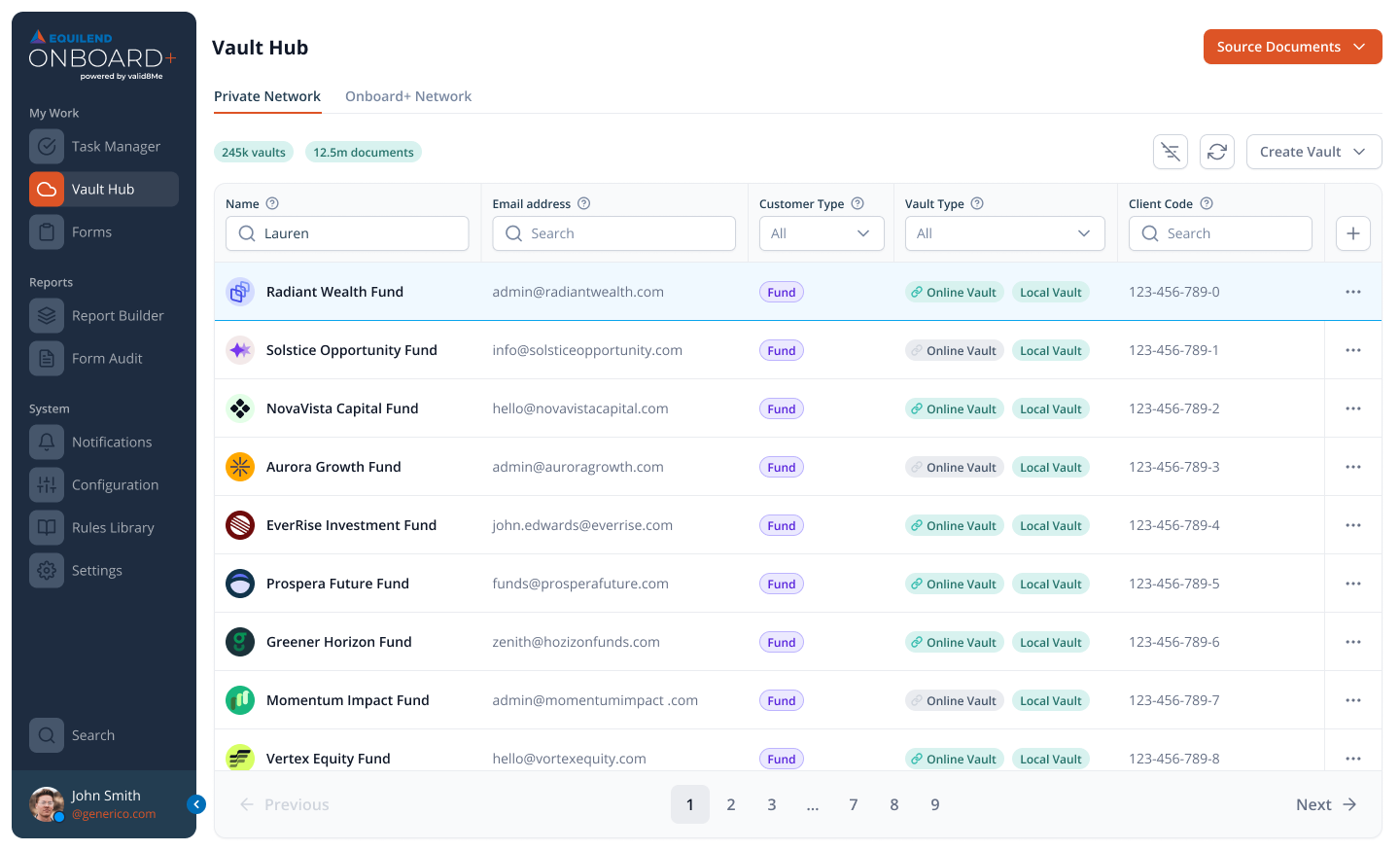Click the refresh icon button
Screen dimensions: 1400x851
1217,152
